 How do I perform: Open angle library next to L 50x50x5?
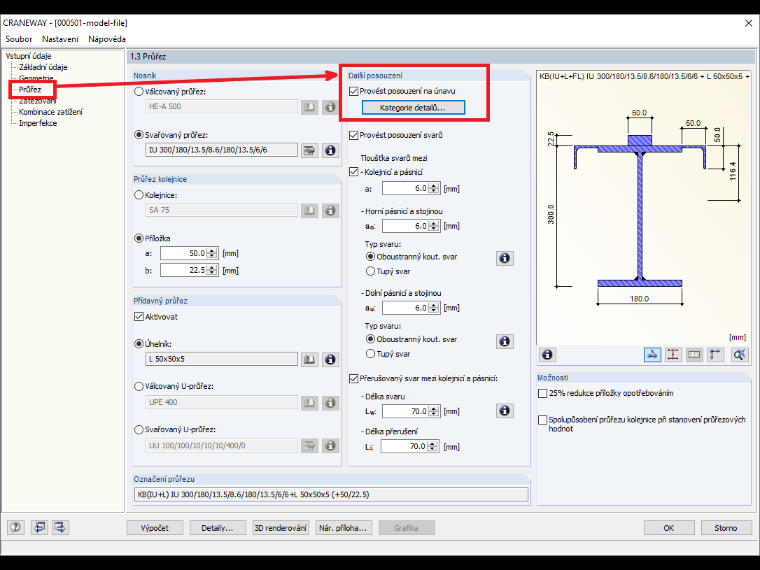click(309, 359)
